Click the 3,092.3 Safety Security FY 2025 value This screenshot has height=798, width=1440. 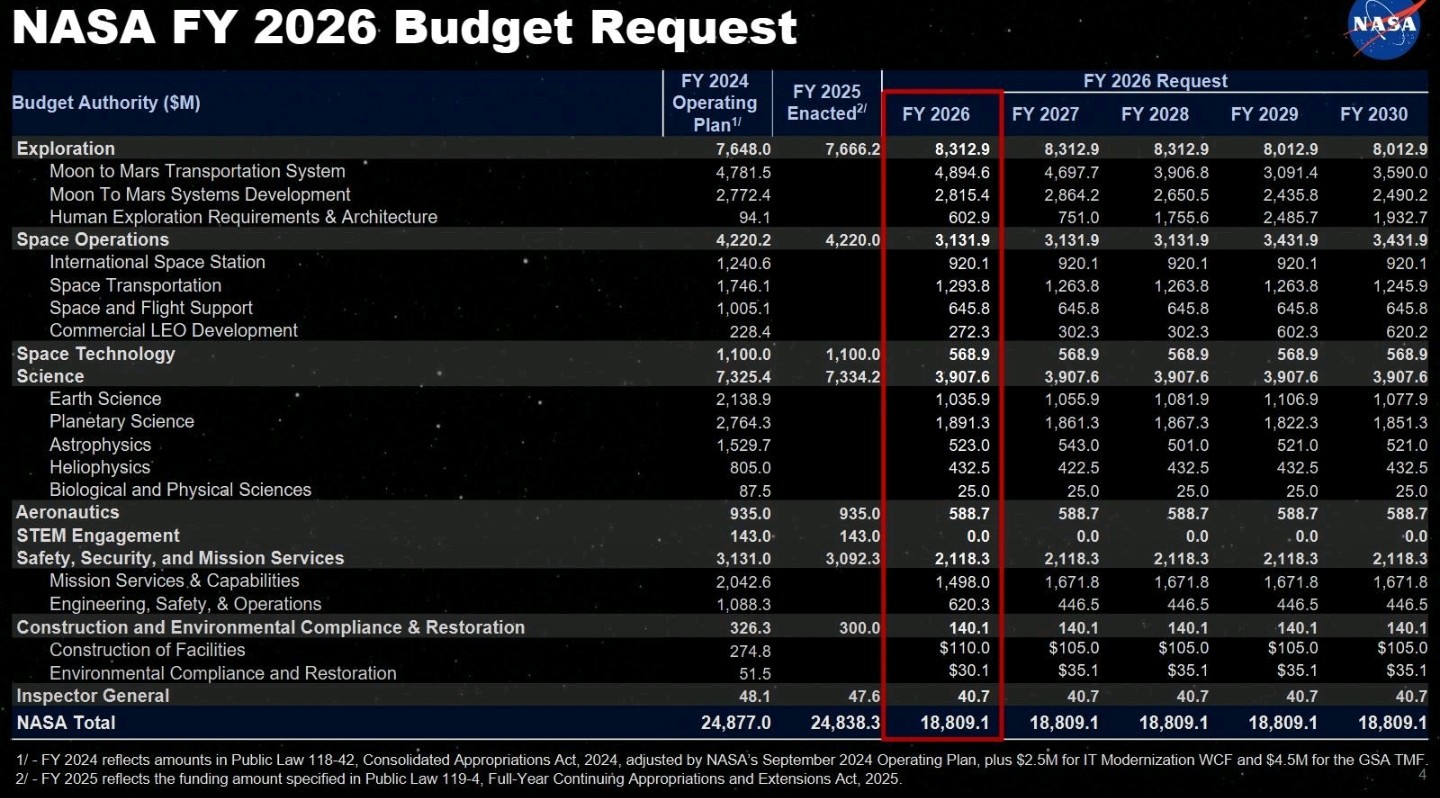click(x=853, y=558)
